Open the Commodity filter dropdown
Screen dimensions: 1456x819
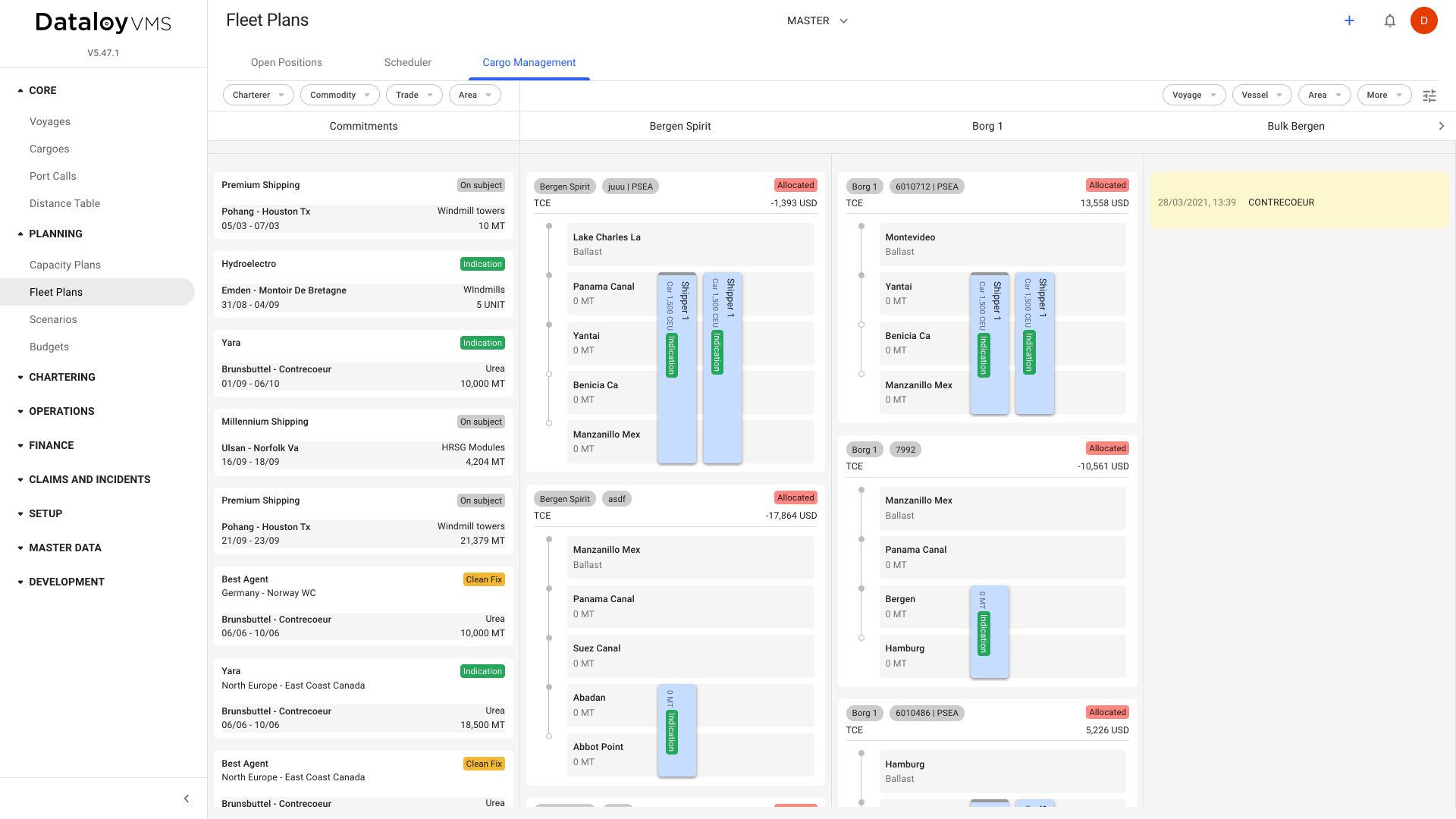coord(339,95)
